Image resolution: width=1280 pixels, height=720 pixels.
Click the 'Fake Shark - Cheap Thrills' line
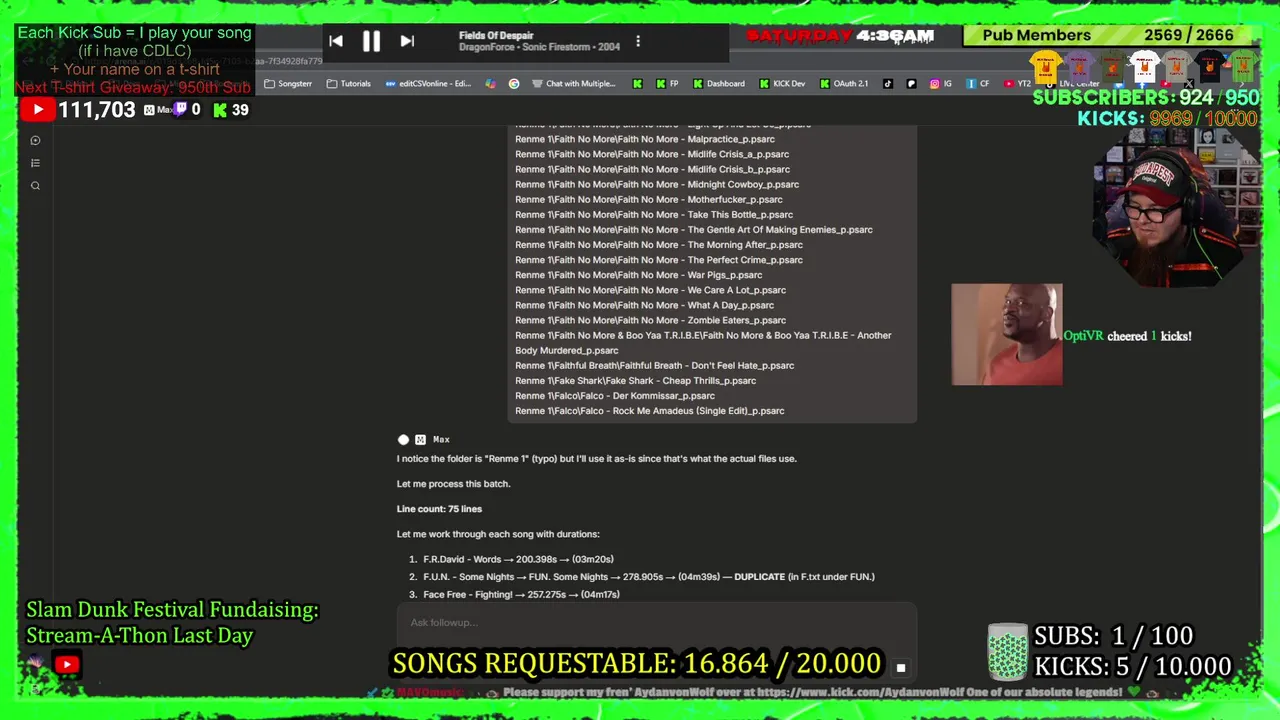(635, 381)
